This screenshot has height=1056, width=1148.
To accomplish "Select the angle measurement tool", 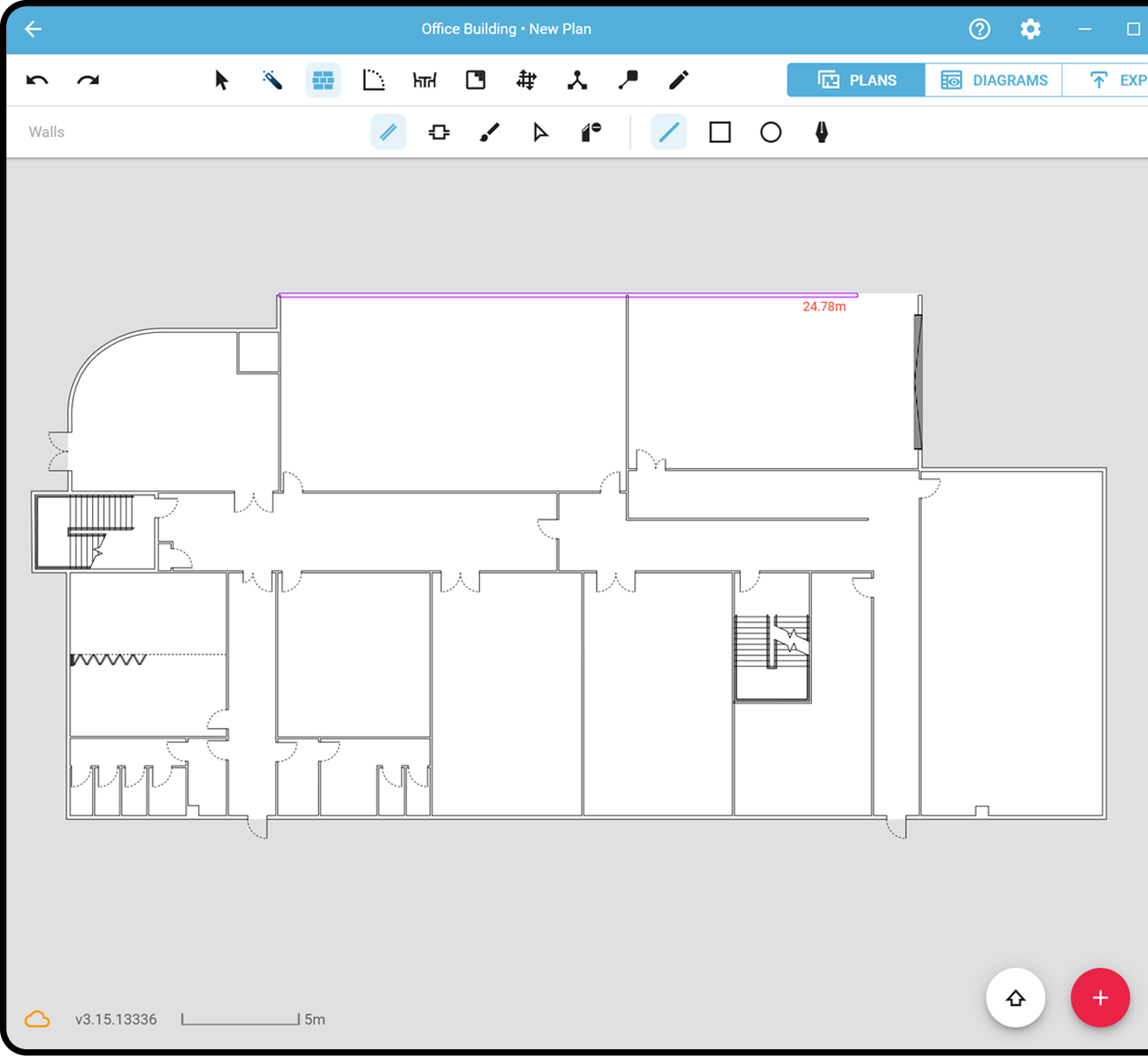I will [x=374, y=80].
